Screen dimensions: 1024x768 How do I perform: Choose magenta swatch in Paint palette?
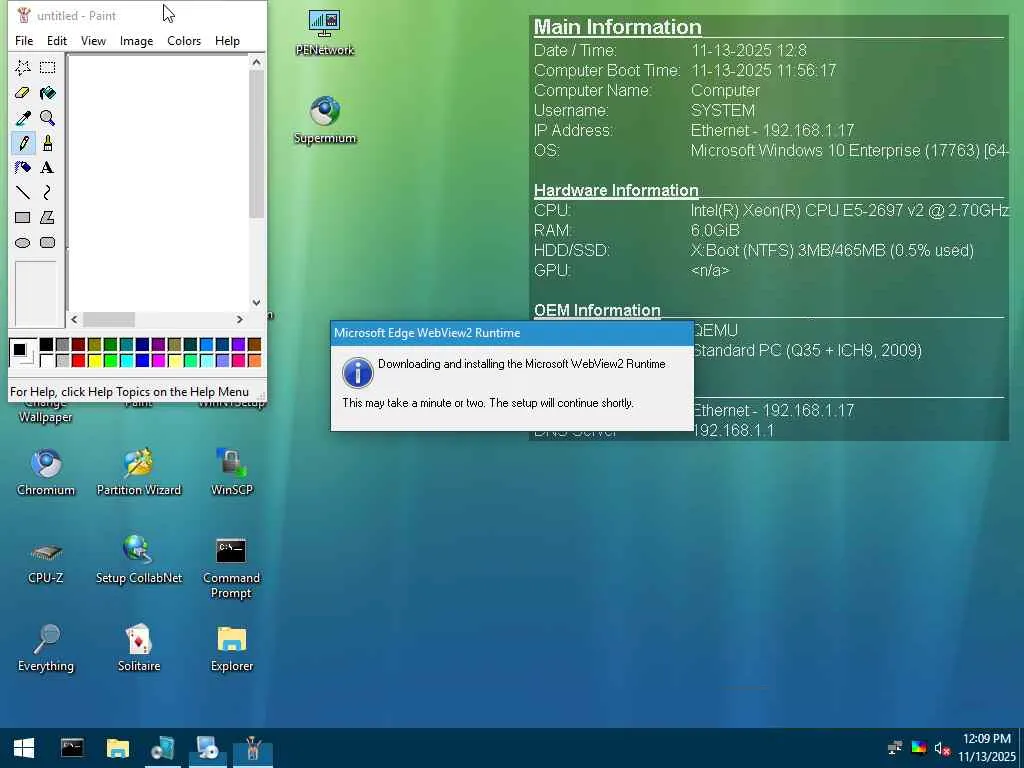(x=158, y=360)
